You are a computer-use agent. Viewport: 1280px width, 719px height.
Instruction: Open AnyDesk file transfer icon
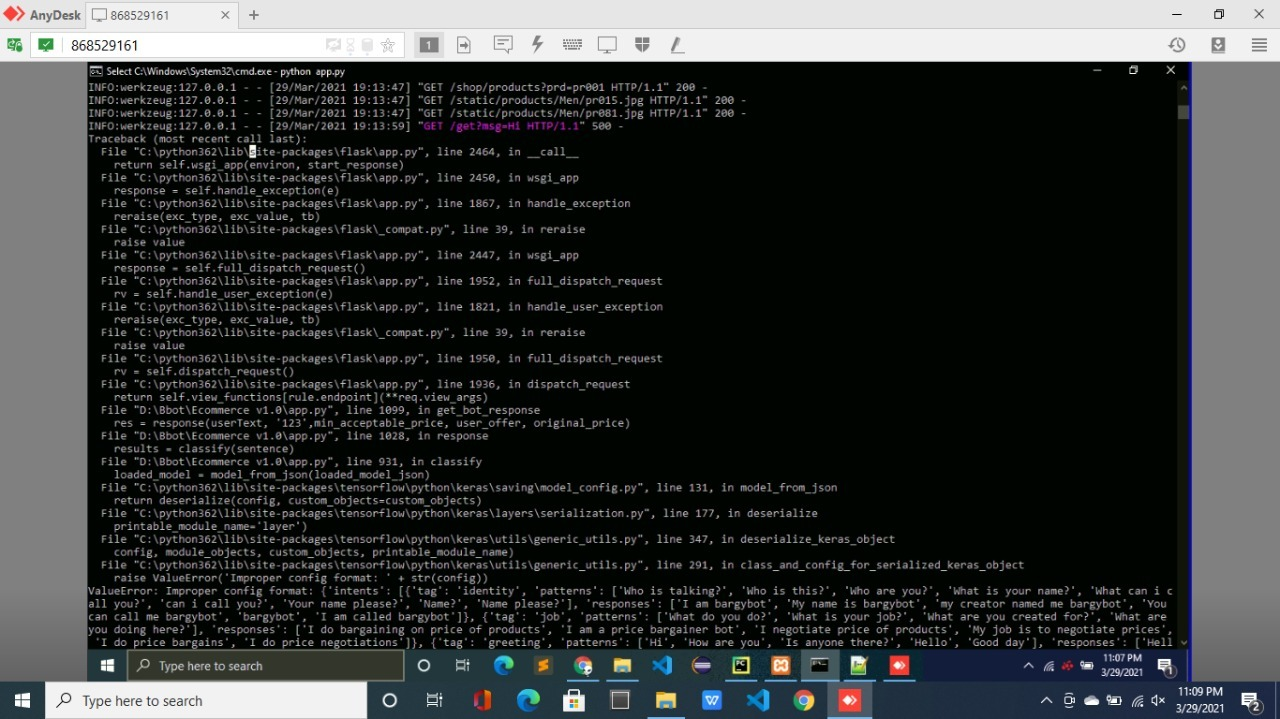click(x=464, y=45)
